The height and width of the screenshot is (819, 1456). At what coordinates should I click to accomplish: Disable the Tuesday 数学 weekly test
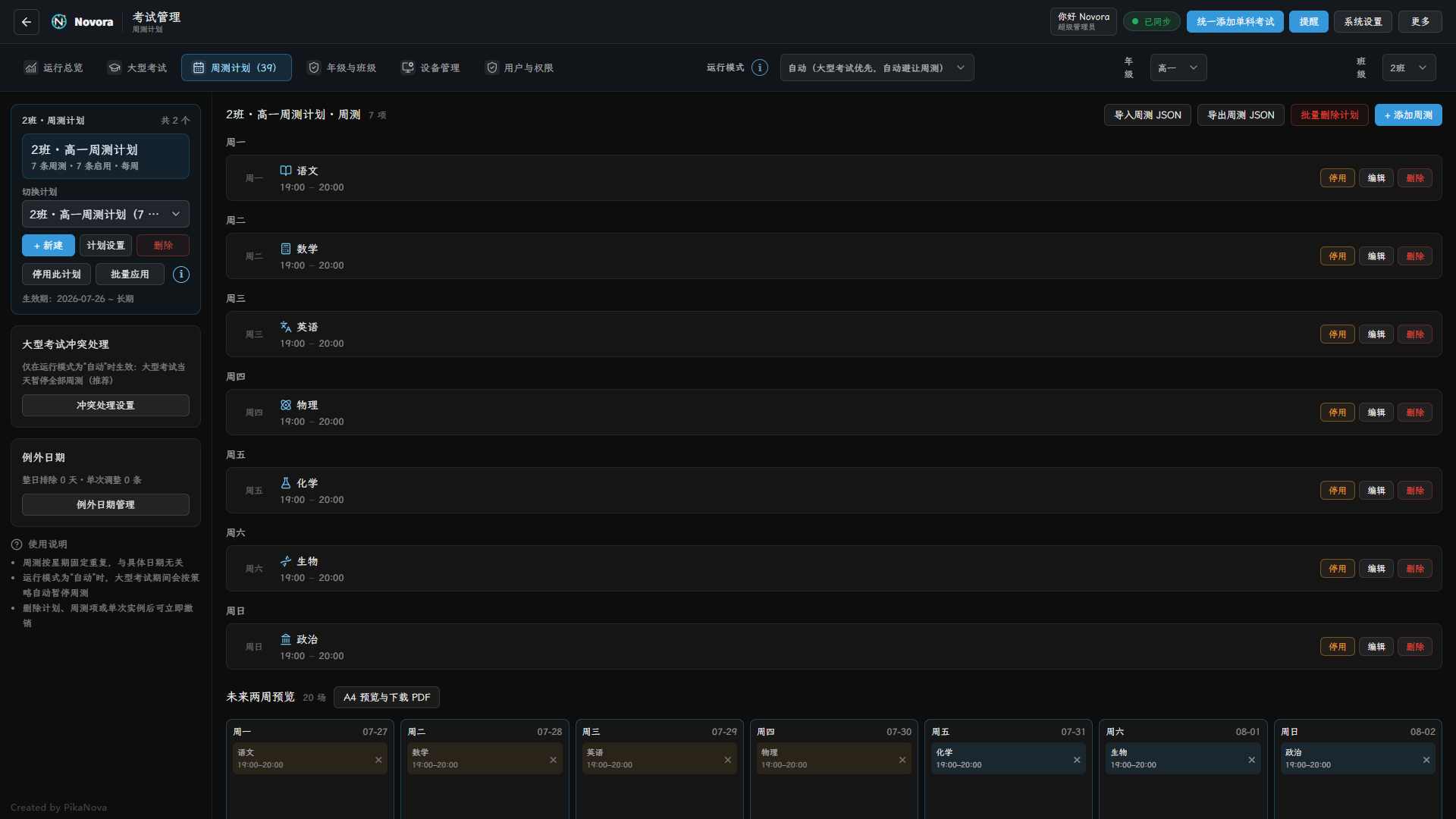pyautogui.click(x=1337, y=256)
